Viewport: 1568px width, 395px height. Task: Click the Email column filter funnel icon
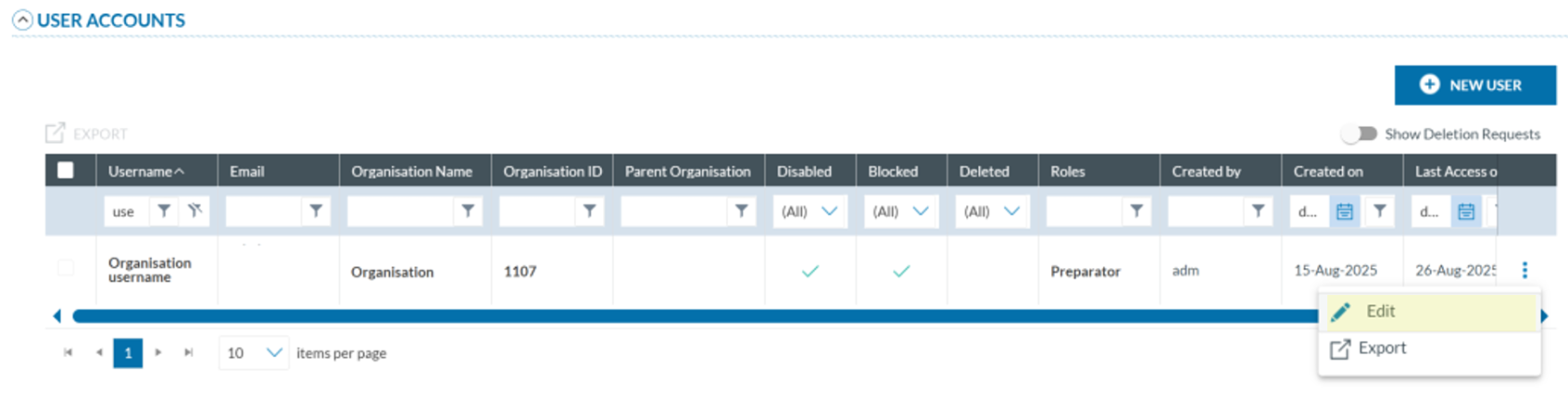[x=316, y=211]
